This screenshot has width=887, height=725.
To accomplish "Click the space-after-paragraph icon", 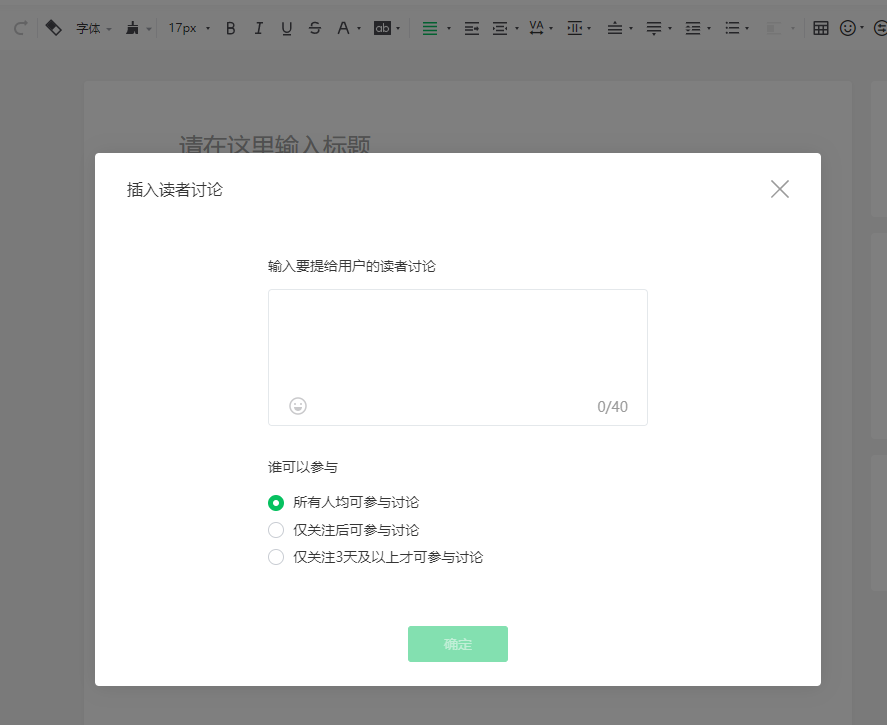I will pos(654,28).
